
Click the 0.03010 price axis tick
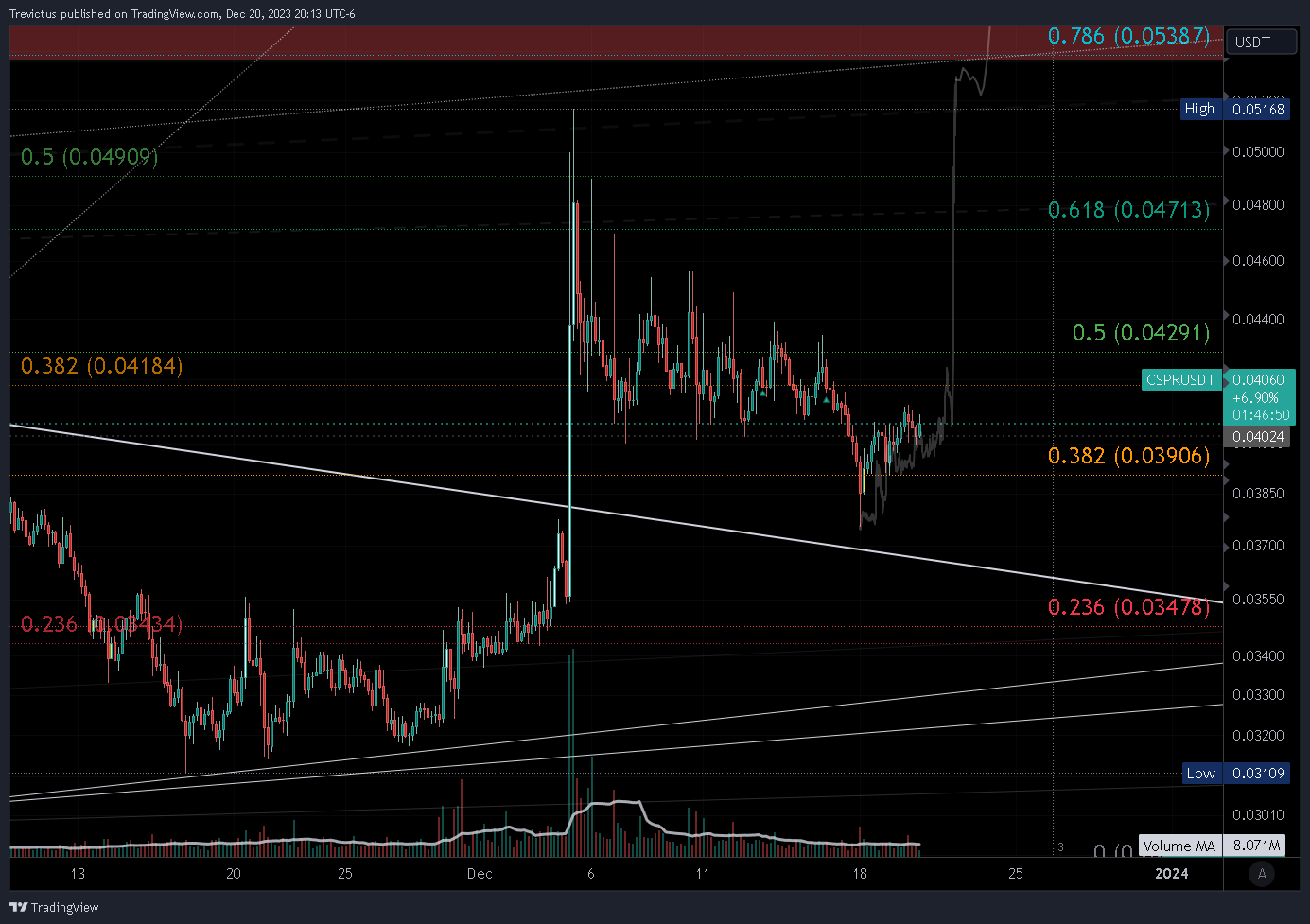coord(1258,815)
